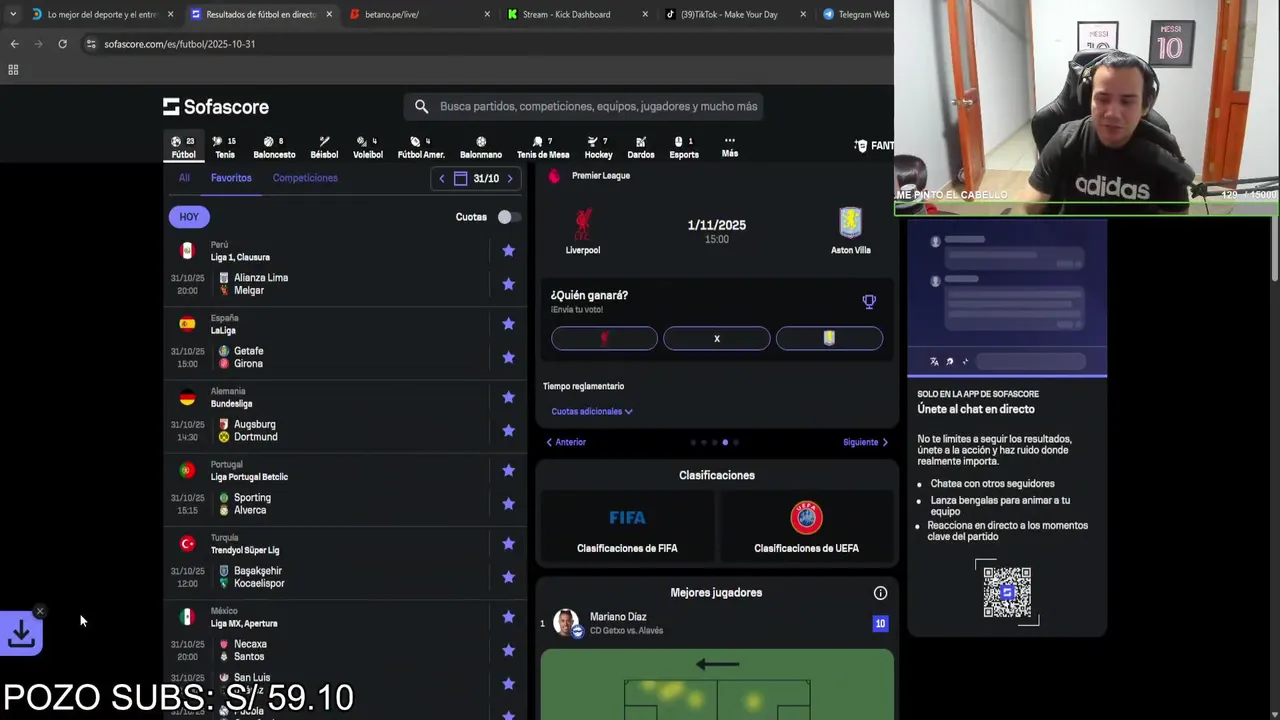The width and height of the screenshot is (1280, 720).
Task: Open the Tenis sport category
Action: (225, 147)
